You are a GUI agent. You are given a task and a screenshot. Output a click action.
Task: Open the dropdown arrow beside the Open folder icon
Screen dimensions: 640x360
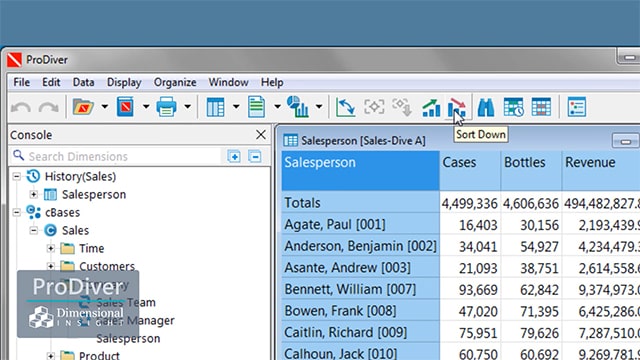pos(105,107)
